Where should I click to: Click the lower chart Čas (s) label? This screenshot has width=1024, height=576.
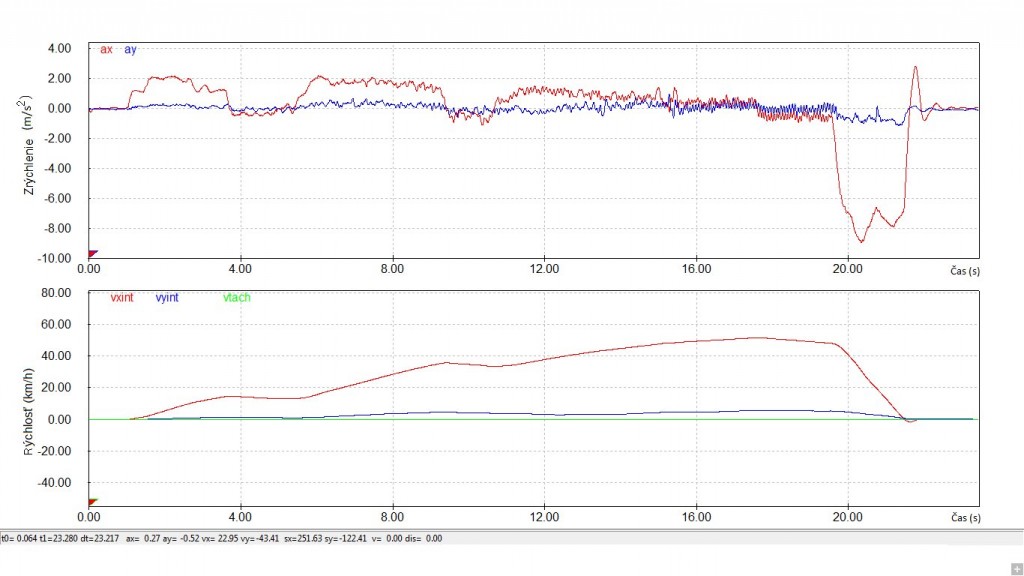pos(965,518)
